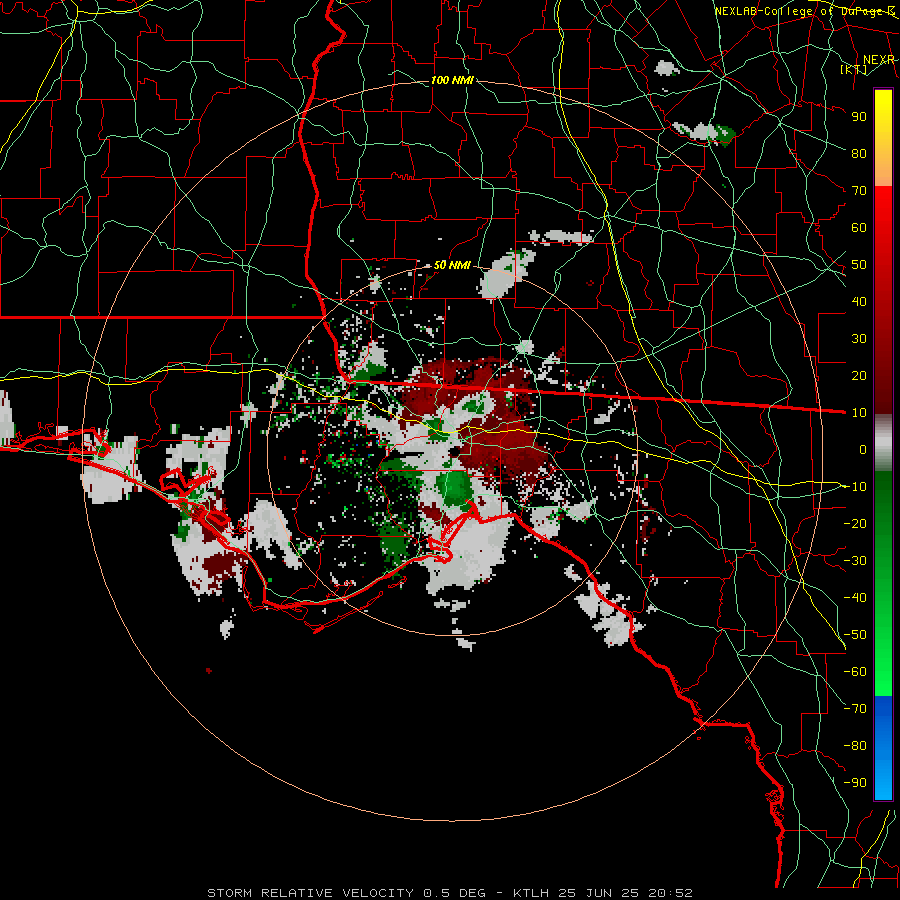
Task: Click the -40 value on velocity scale
Action: [x=855, y=598]
